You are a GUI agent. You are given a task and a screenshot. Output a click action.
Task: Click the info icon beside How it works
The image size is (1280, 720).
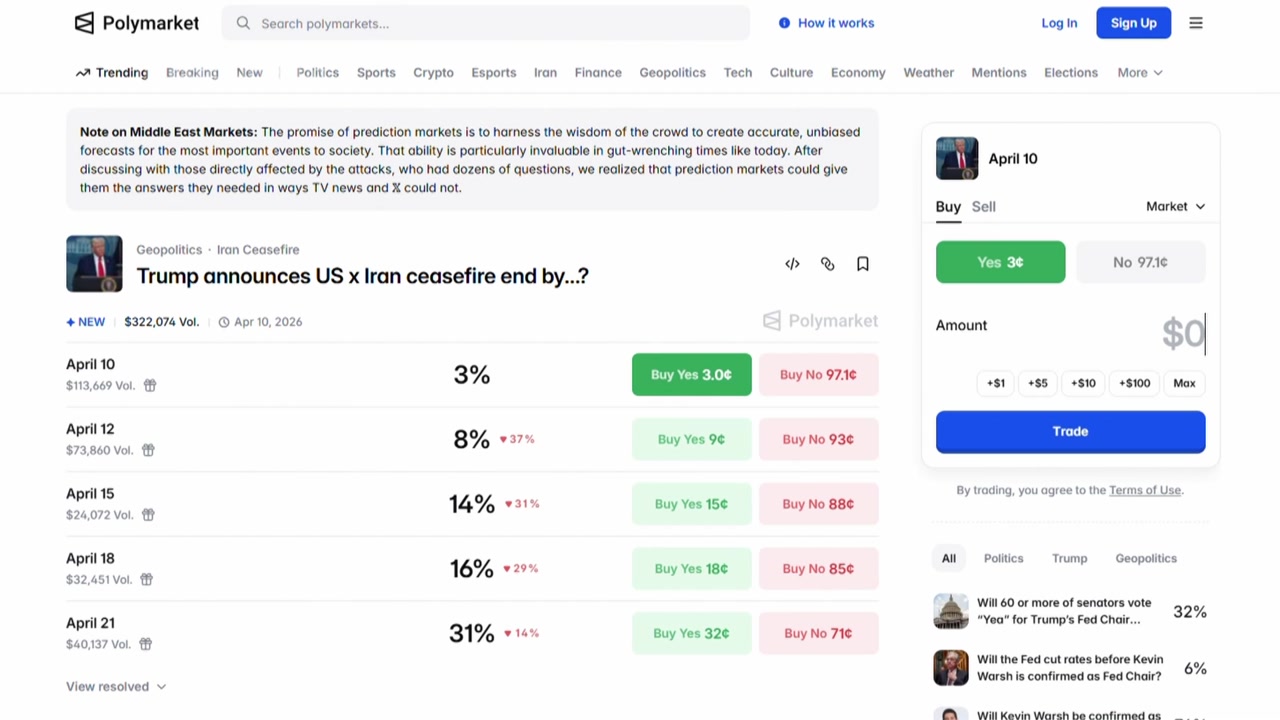(784, 23)
